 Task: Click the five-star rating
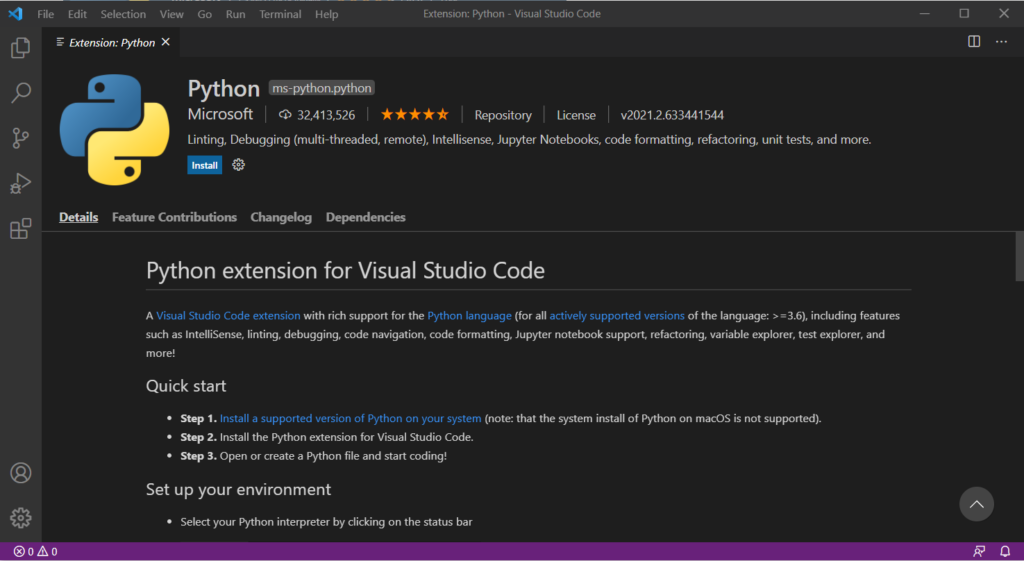(x=414, y=115)
